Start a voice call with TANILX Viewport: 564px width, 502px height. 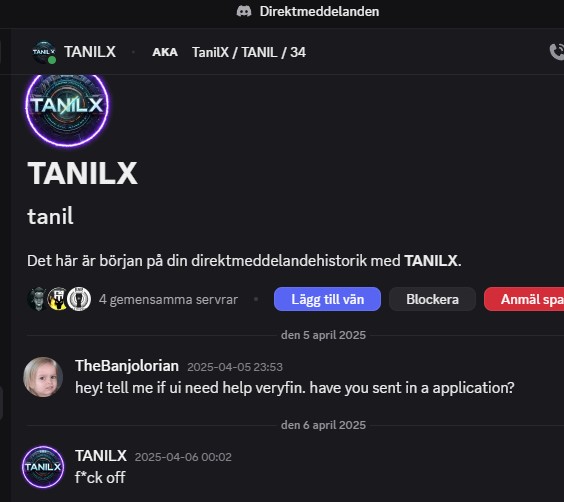tap(556, 52)
